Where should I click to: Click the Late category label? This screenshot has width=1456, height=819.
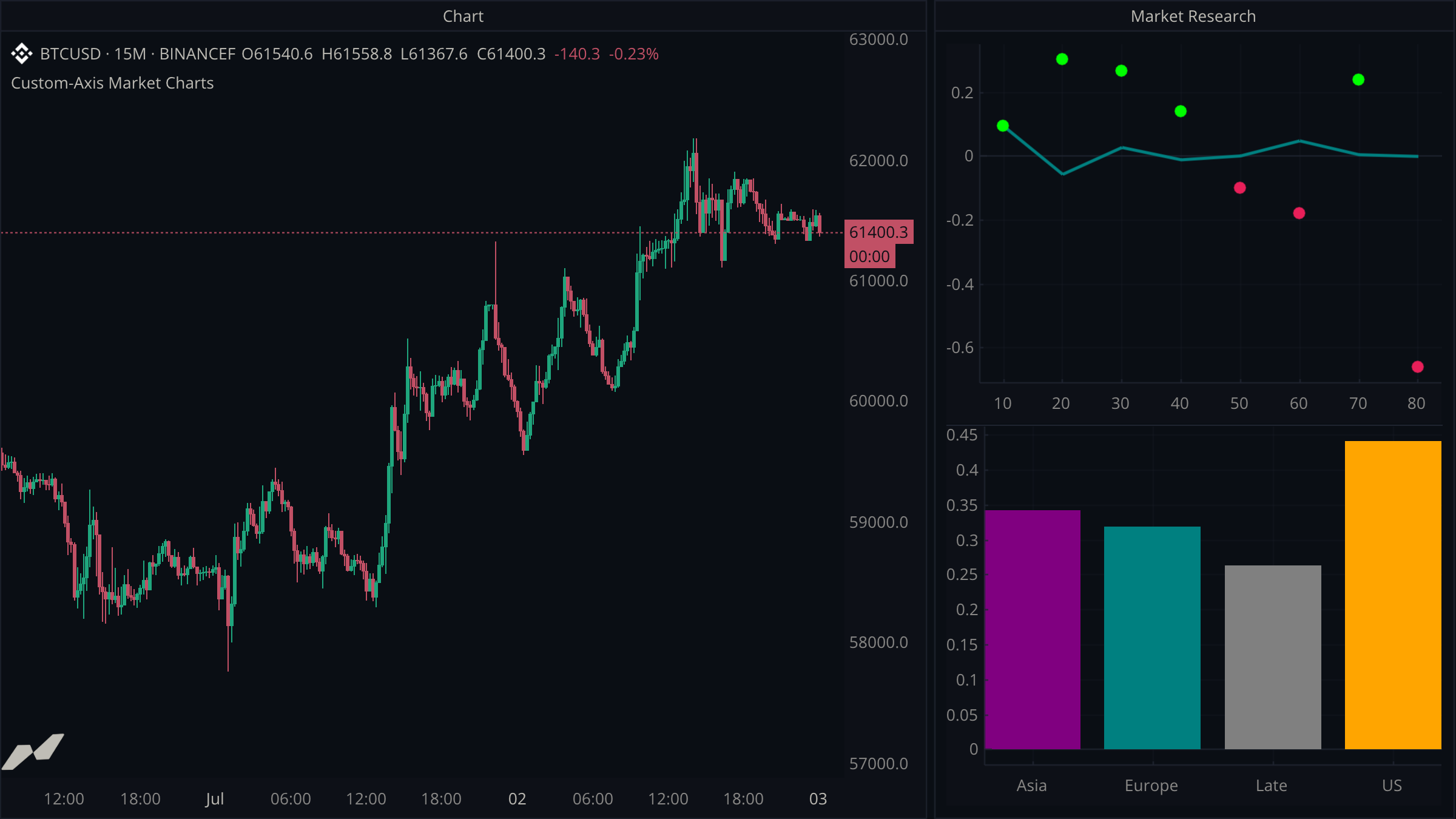point(1272,786)
